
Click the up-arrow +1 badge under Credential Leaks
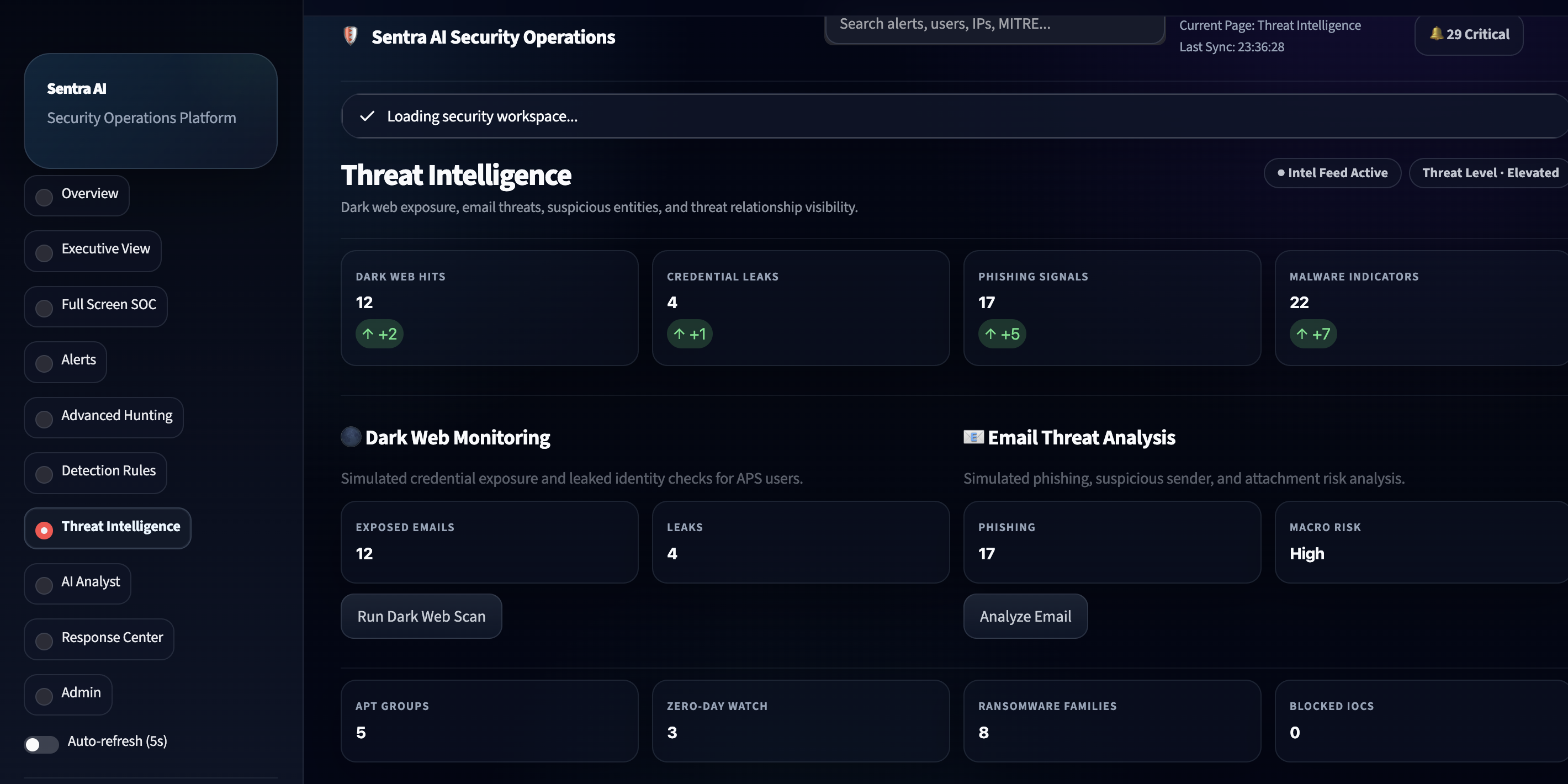pyautogui.click(x=690, y=333)
